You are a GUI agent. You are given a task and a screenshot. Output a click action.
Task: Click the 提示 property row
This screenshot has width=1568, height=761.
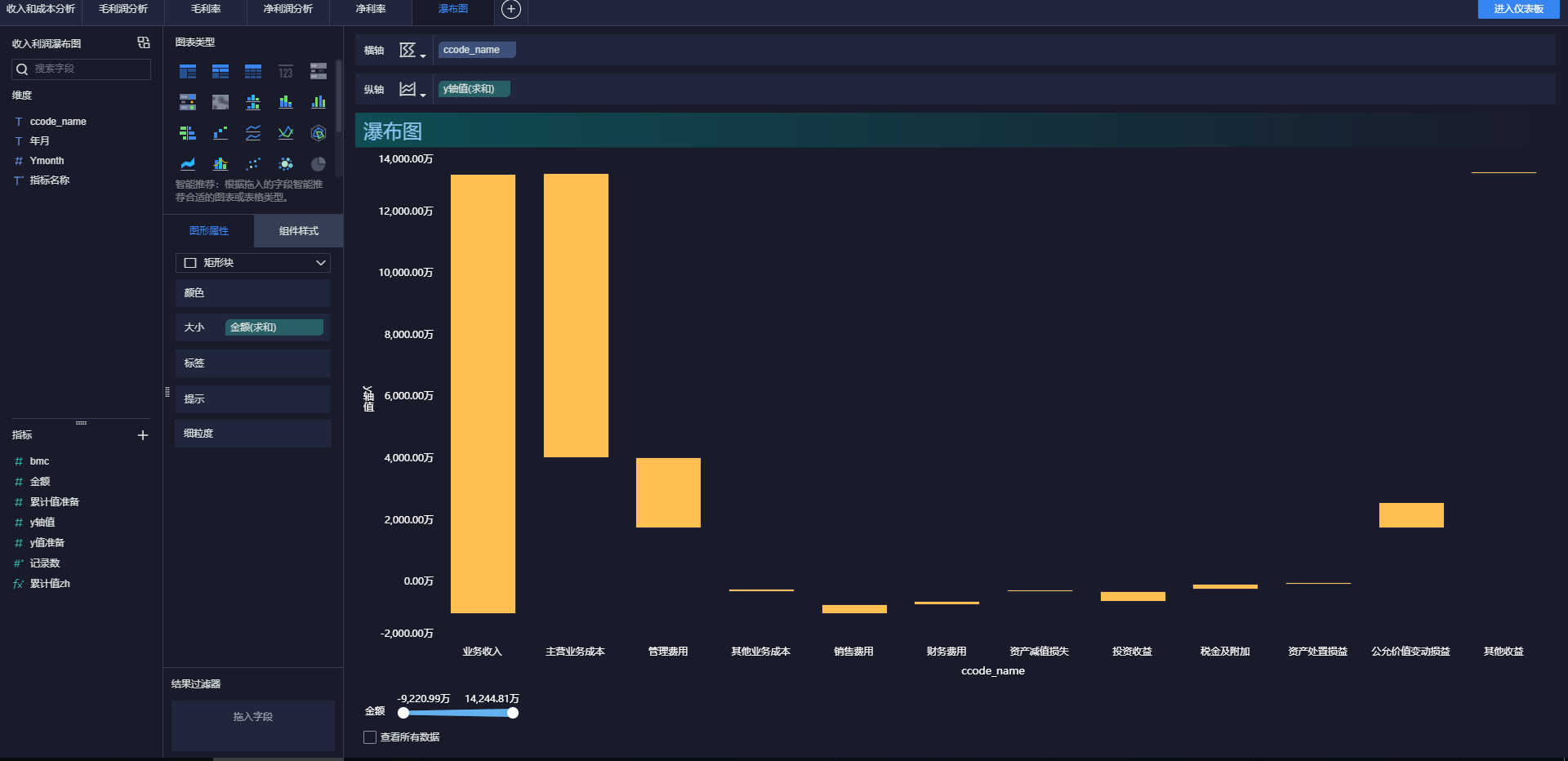point(253,399)
